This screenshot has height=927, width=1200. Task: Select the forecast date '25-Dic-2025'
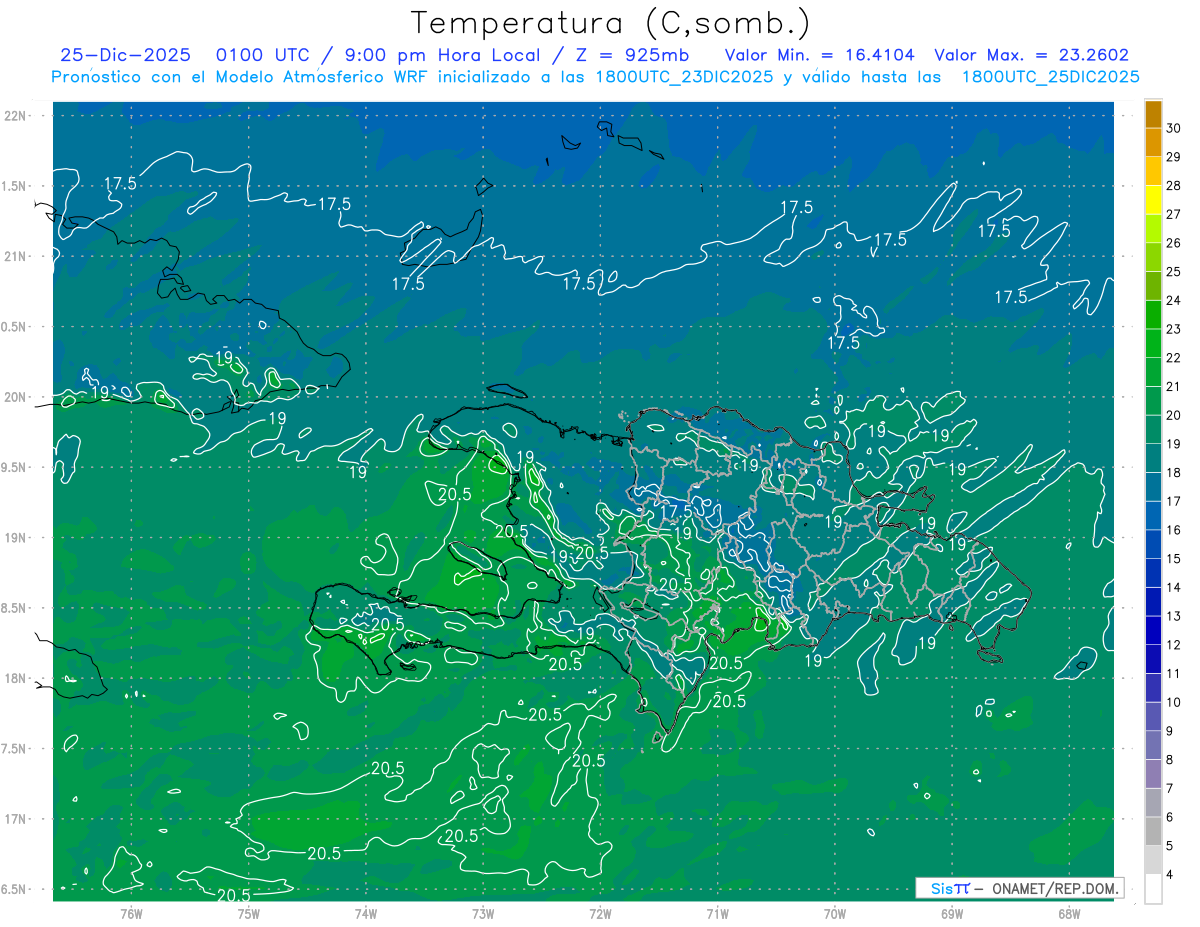(126, 56)
